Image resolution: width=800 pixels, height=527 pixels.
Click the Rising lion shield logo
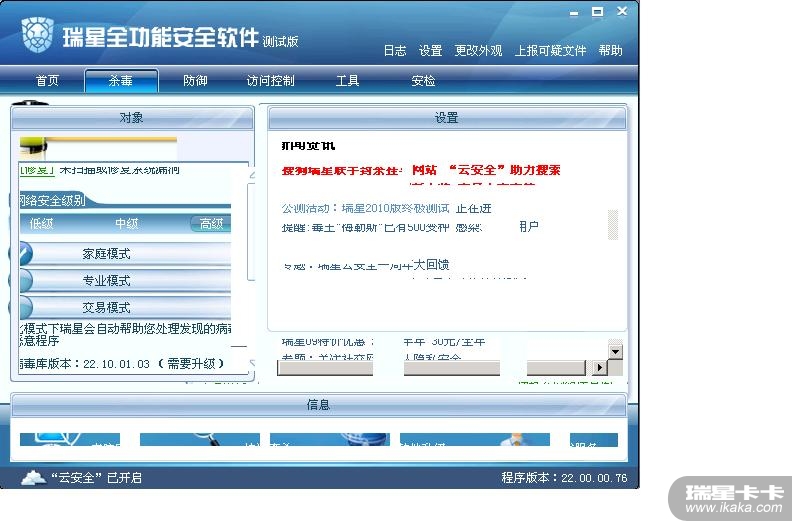coord(38,34)
